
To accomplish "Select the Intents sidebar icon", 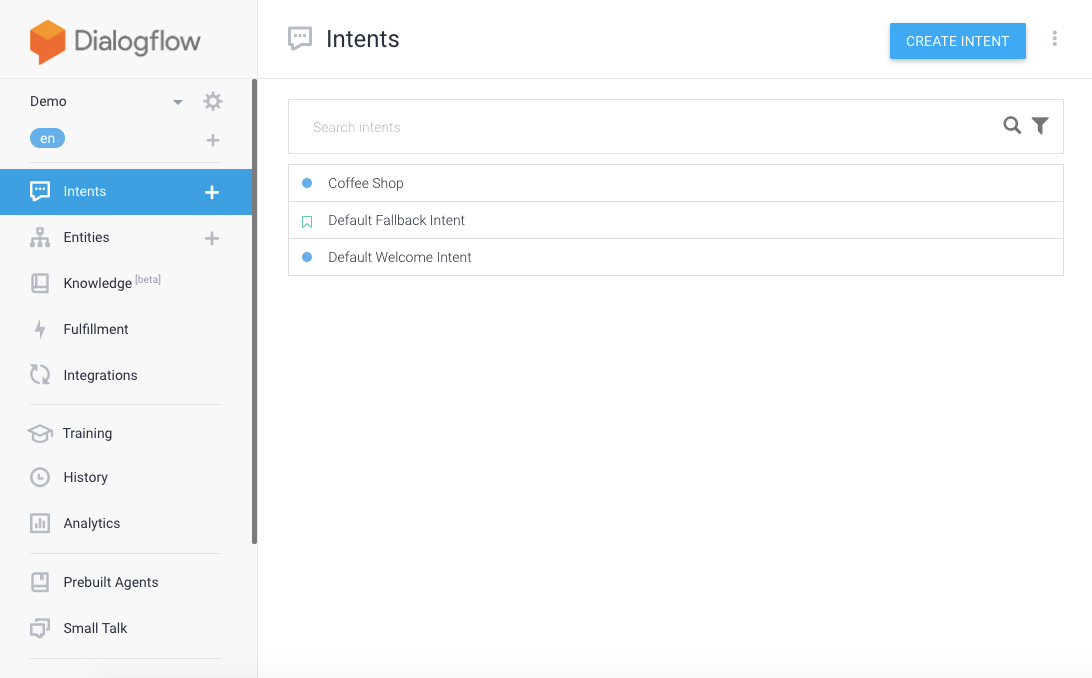I will click(40, 191).
